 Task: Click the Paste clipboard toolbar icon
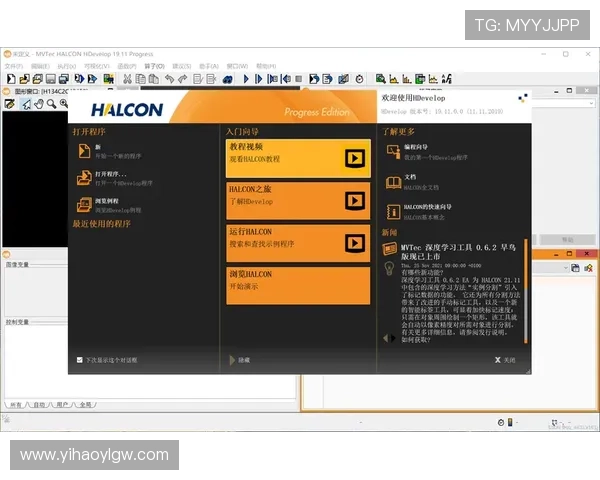click(154, 79)
